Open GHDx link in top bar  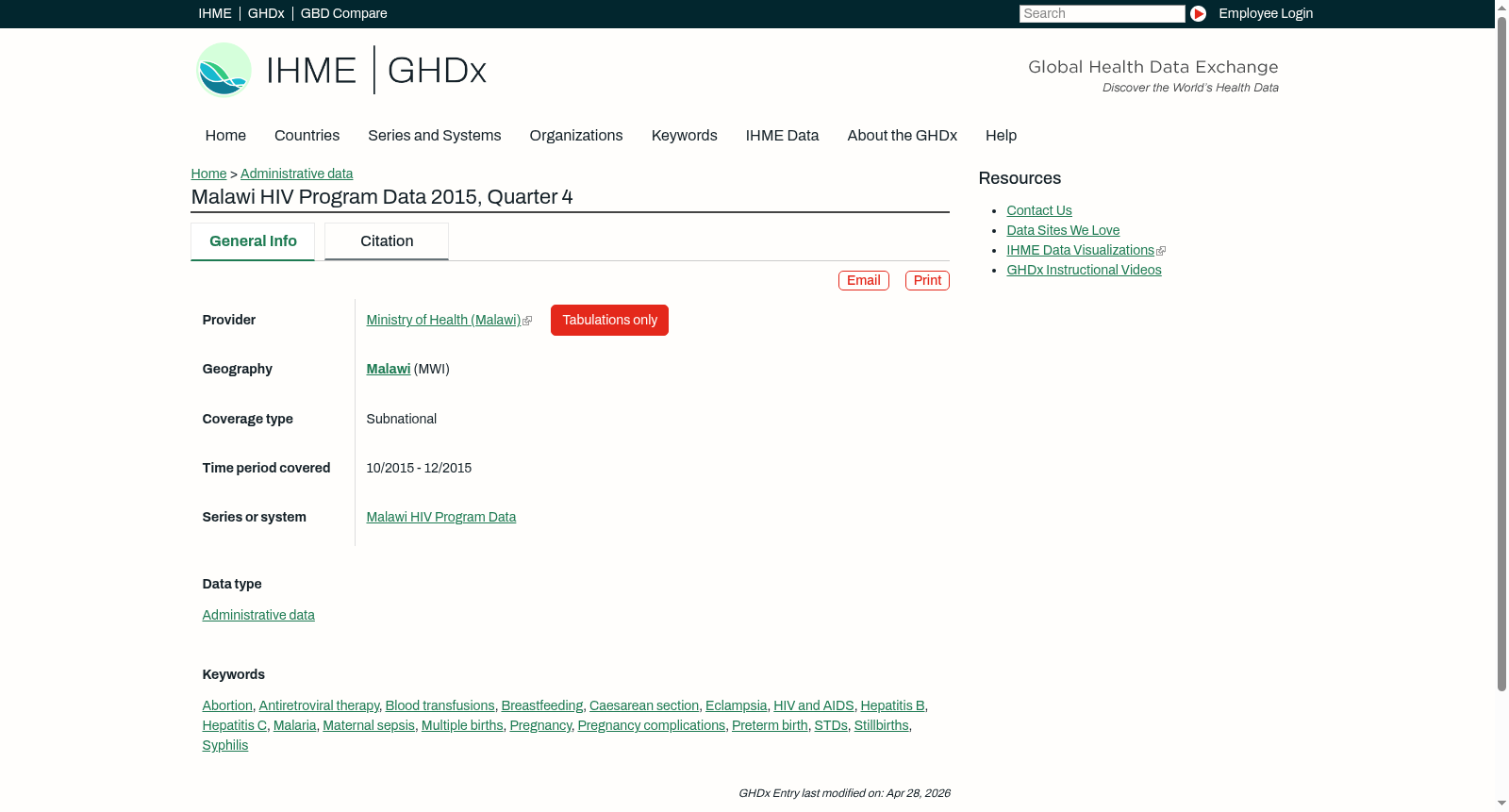pos(266,13)
